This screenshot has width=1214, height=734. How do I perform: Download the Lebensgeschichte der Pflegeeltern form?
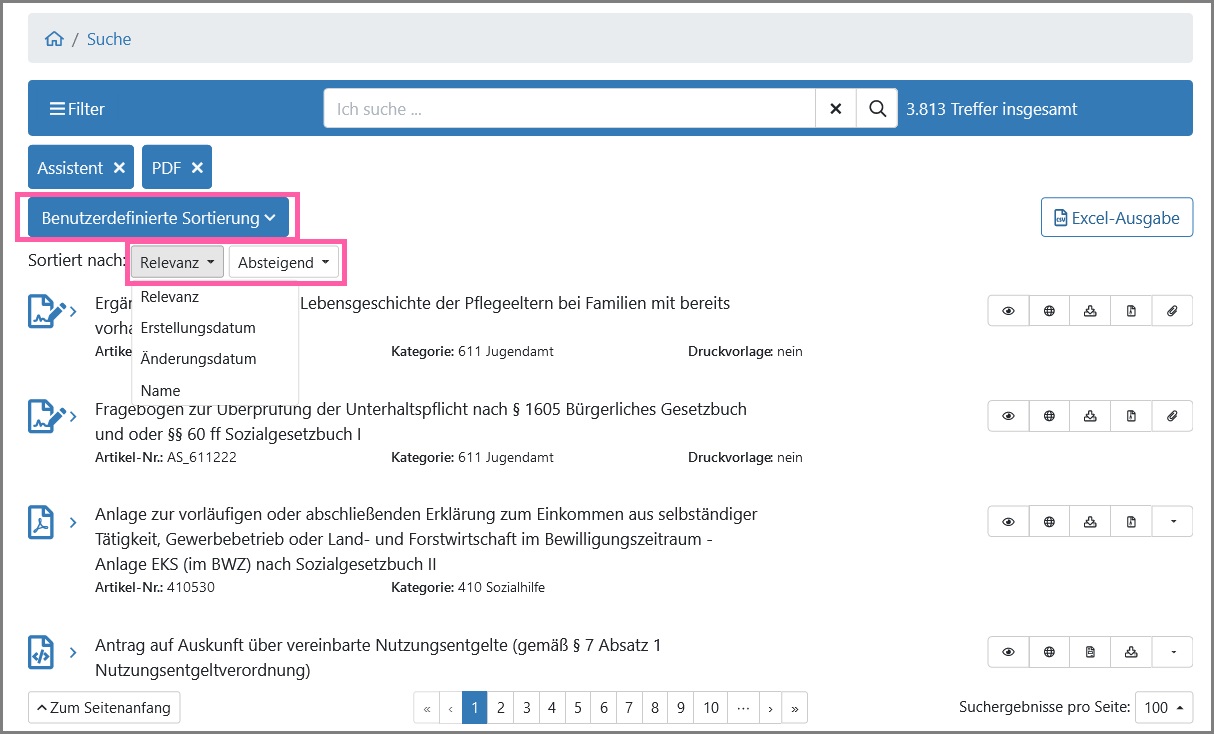(x=1090, y=311)
